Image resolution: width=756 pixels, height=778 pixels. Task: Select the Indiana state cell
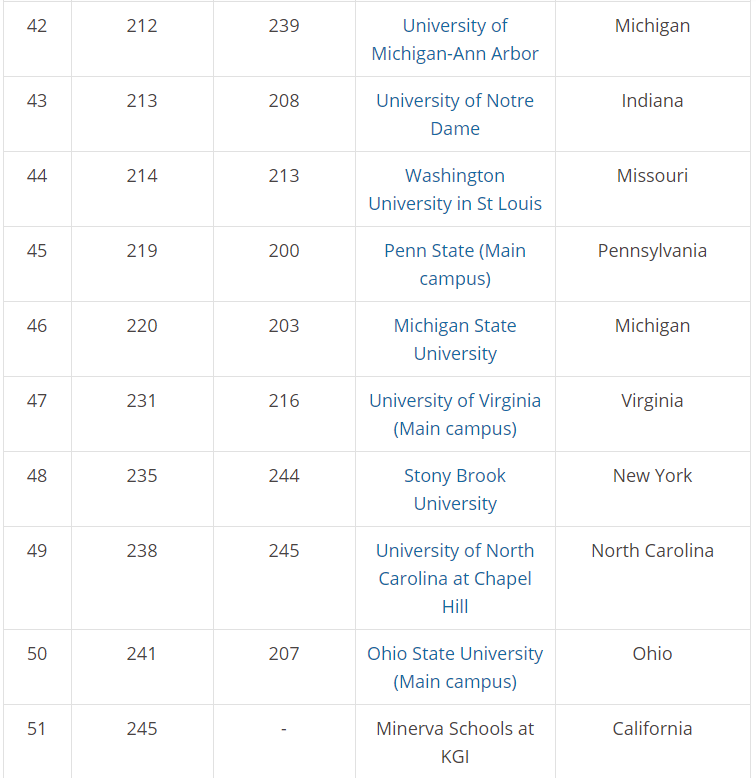[652, 115]
